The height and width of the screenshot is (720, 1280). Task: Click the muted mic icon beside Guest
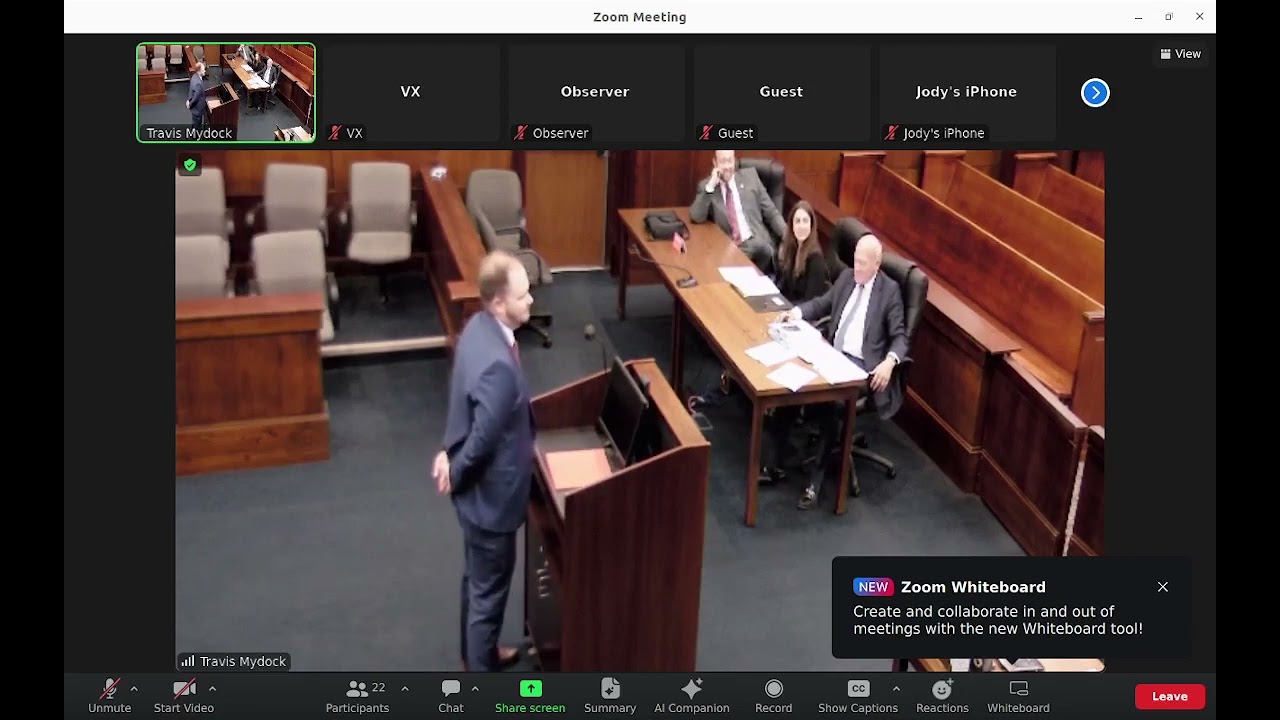(x=706, y=133)
